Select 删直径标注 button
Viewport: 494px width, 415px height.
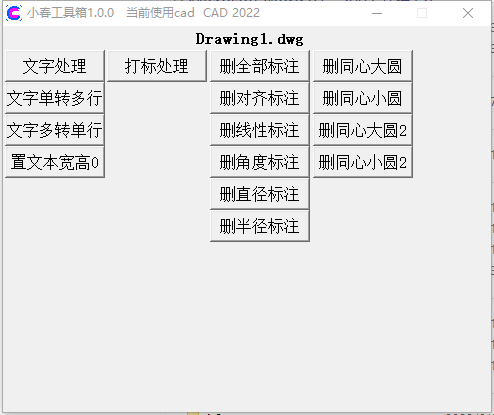(260, 194)
